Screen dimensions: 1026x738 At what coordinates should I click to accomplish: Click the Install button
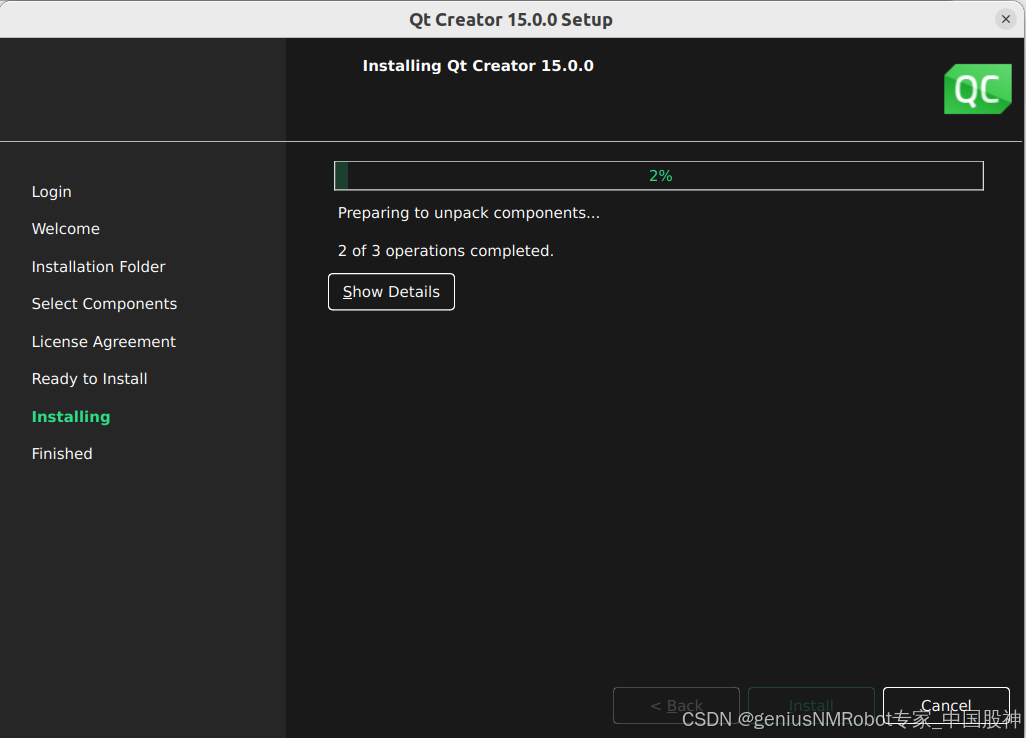pos(811,705)
